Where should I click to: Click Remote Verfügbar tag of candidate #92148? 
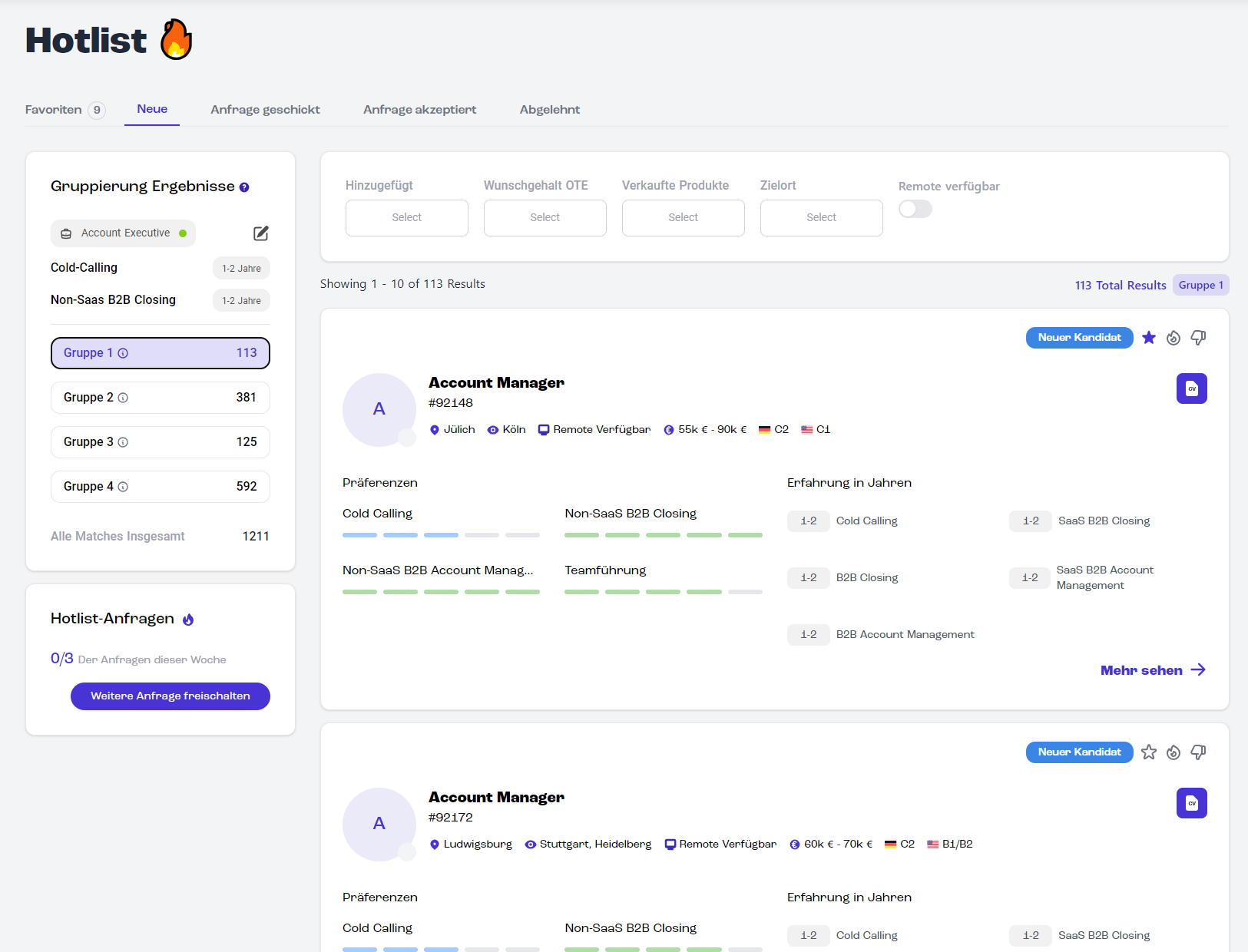pyautogui.click(x=594, y=430)
